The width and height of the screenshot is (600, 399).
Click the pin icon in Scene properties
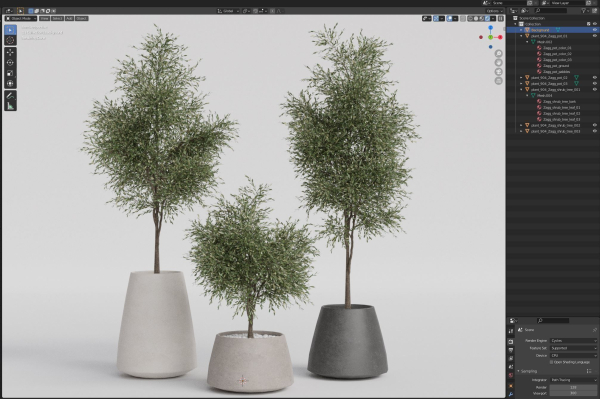coord(594,330)
